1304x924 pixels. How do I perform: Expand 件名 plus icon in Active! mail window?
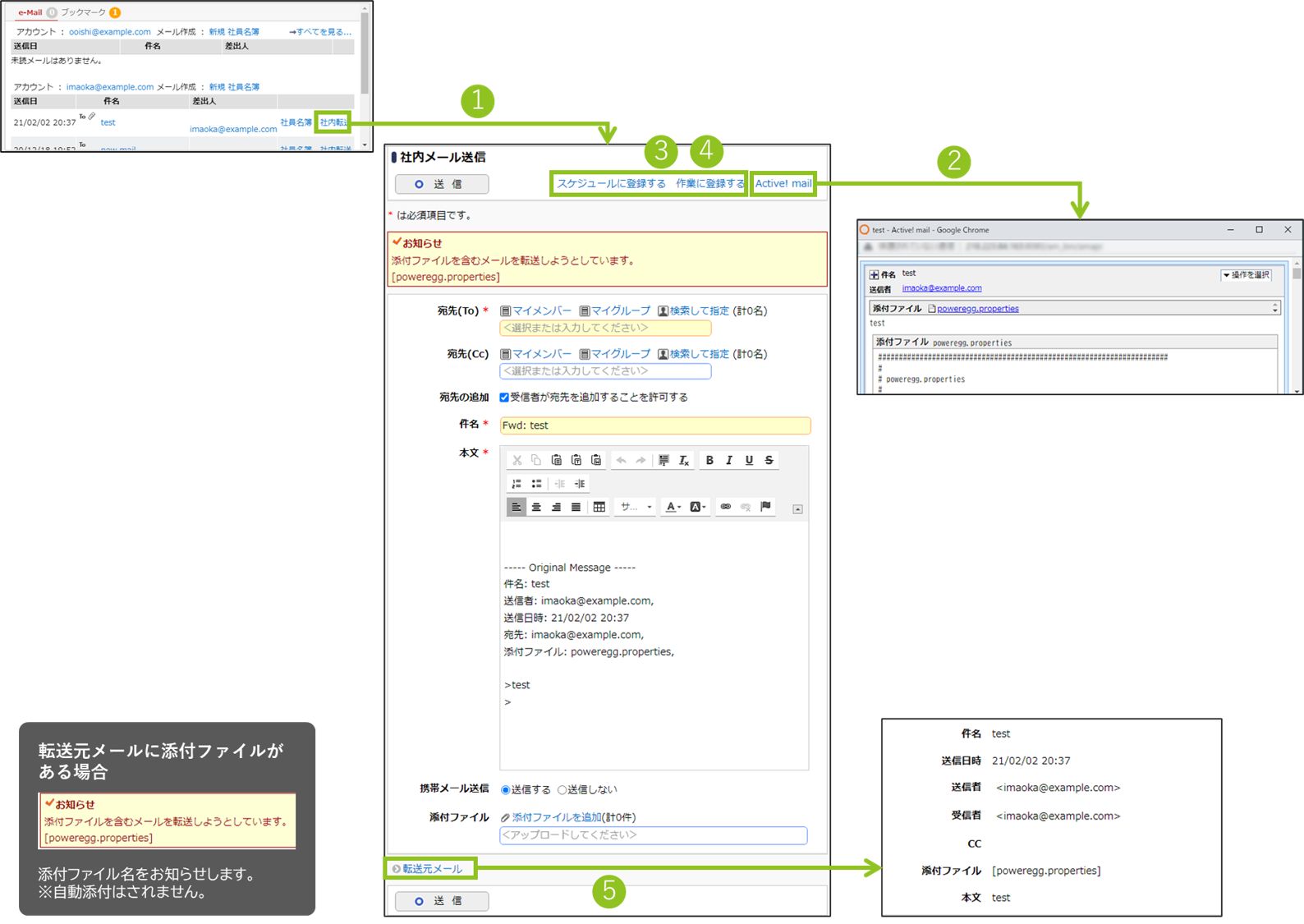874,275
